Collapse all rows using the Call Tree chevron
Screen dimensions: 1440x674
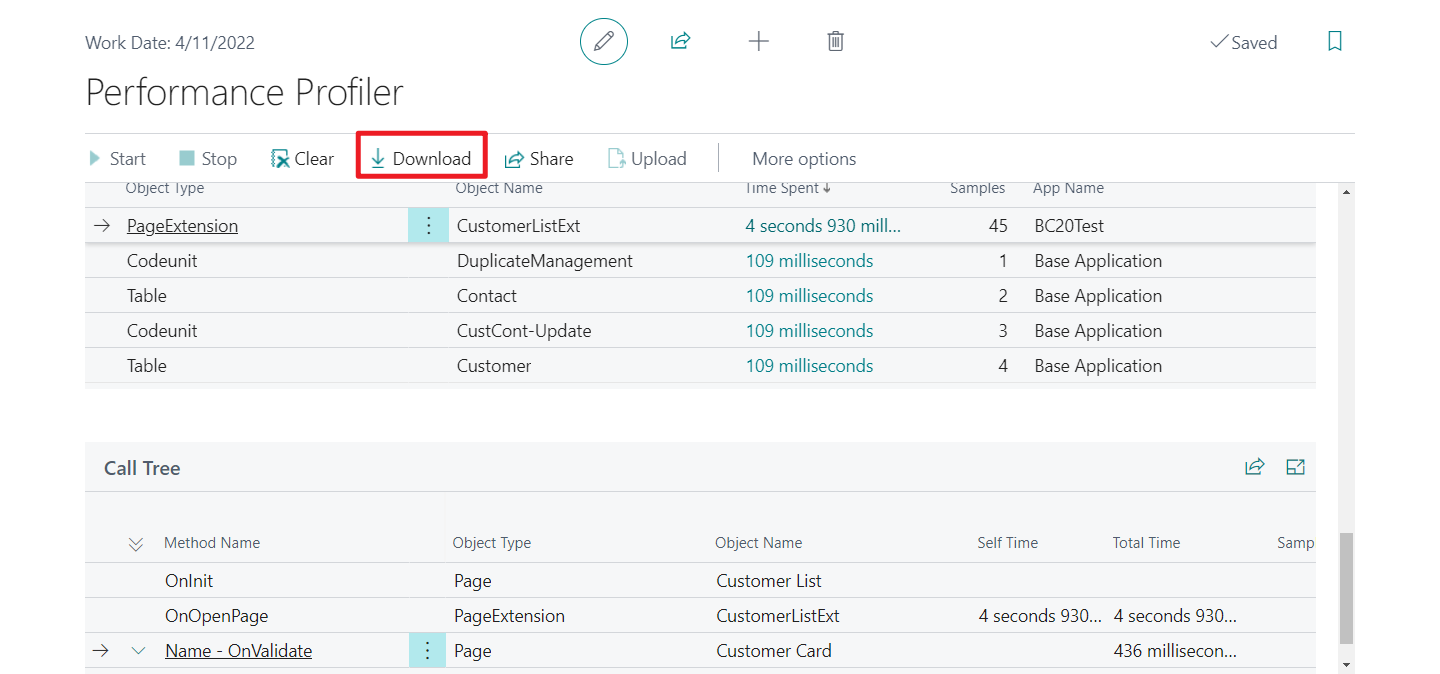136,543
